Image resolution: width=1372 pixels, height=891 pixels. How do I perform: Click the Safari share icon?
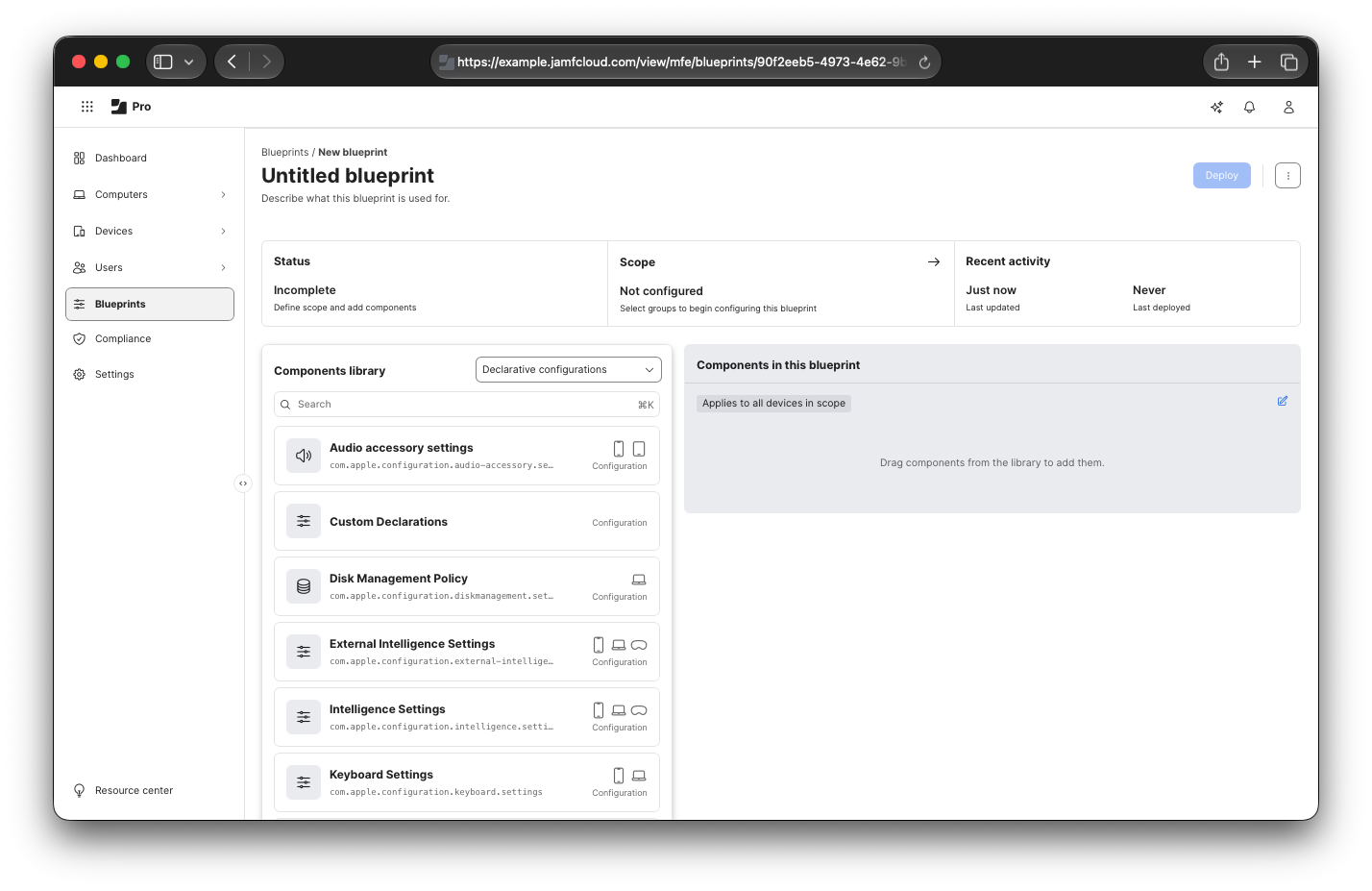1221,62
